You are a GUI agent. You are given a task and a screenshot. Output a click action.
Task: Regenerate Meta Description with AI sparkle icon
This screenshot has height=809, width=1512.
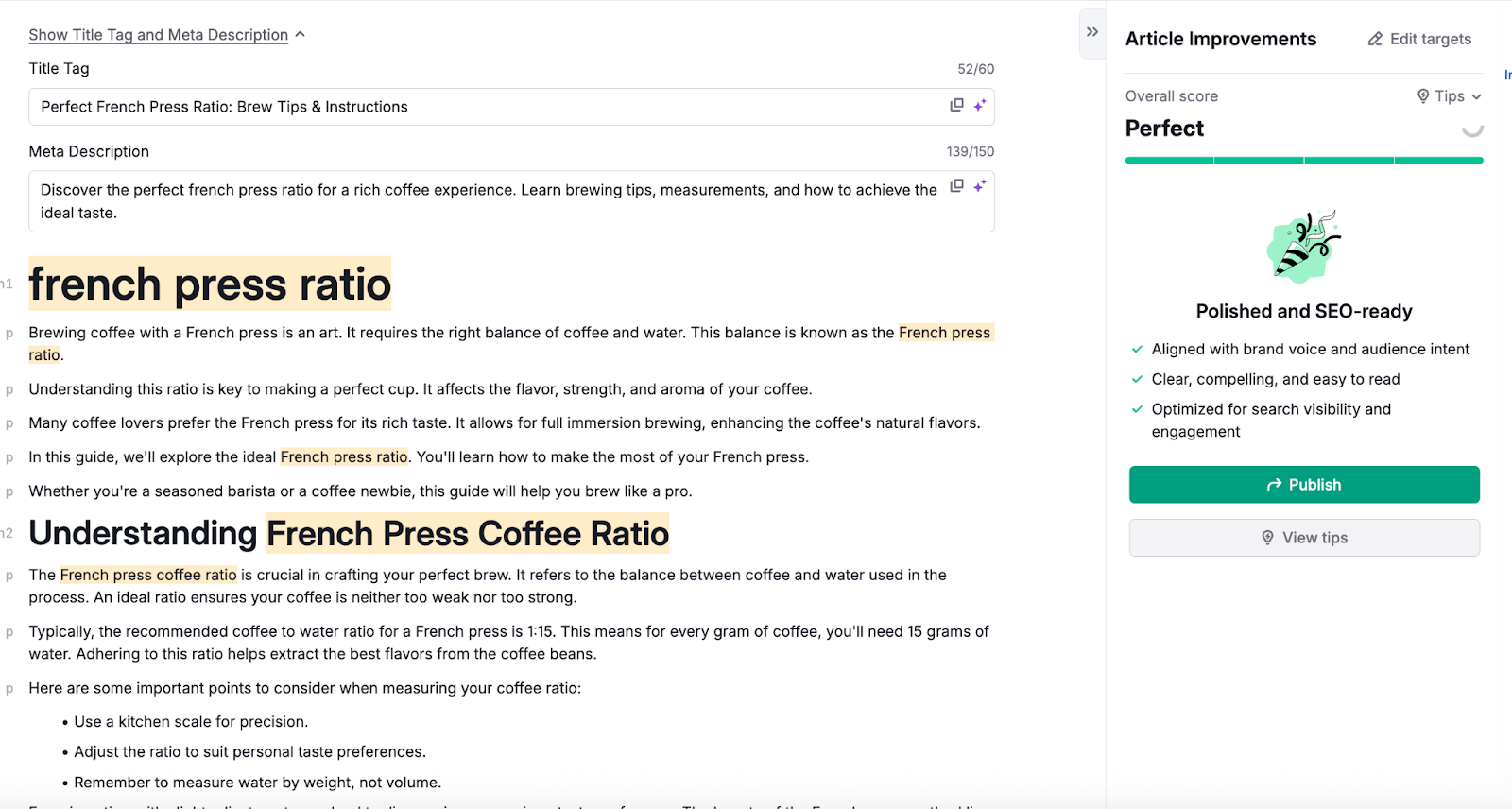click(x=980, y=186)
